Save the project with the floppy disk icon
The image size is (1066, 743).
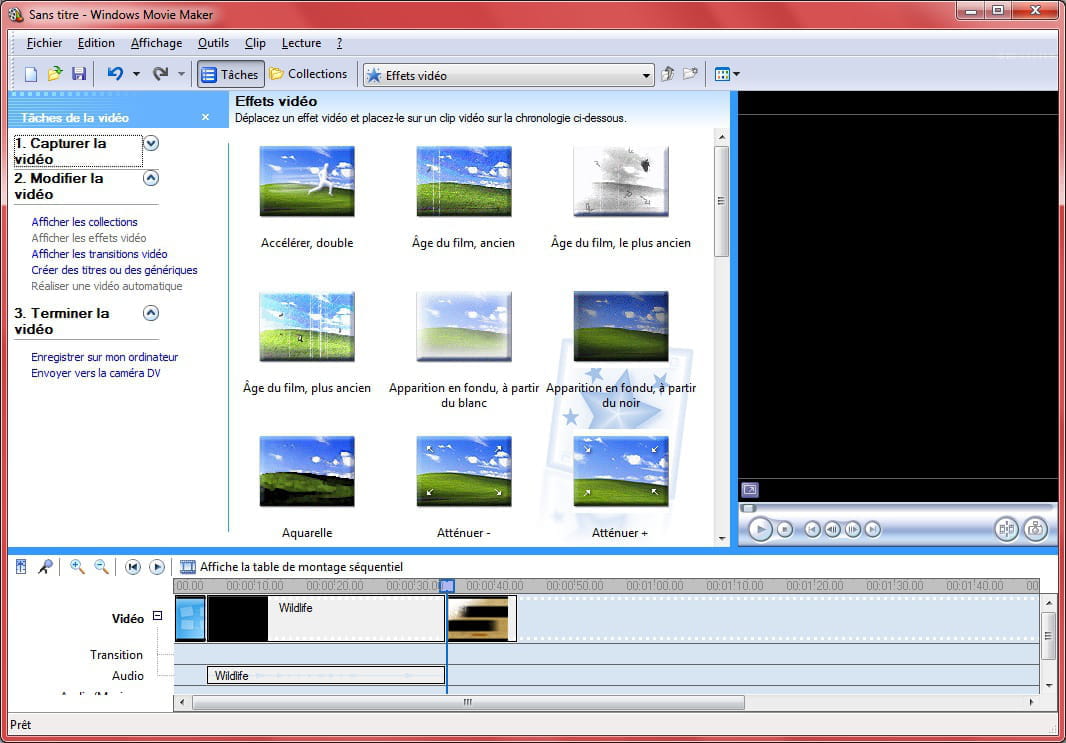coord(79,73)
